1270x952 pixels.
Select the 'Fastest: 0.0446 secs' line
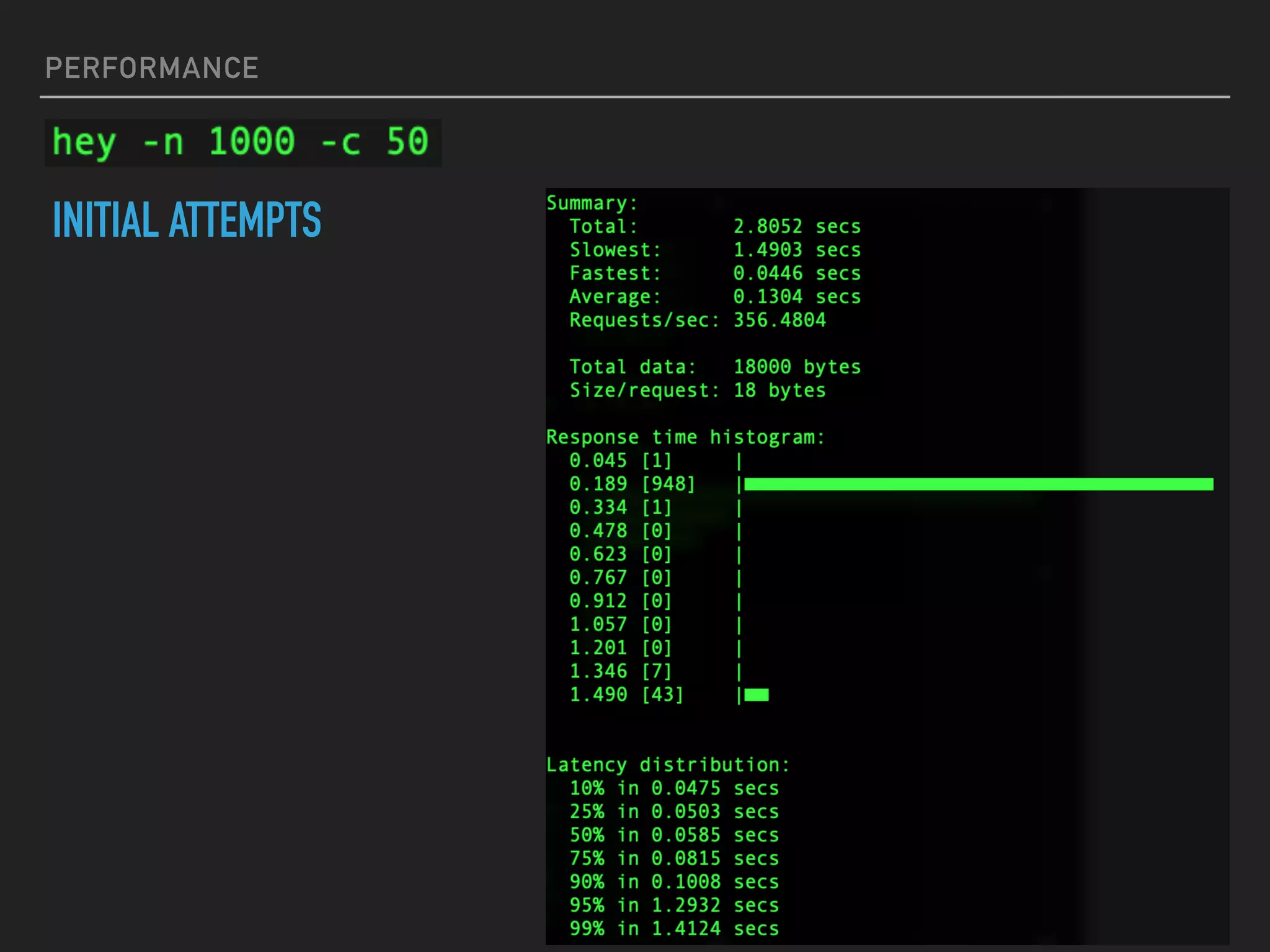715,273
